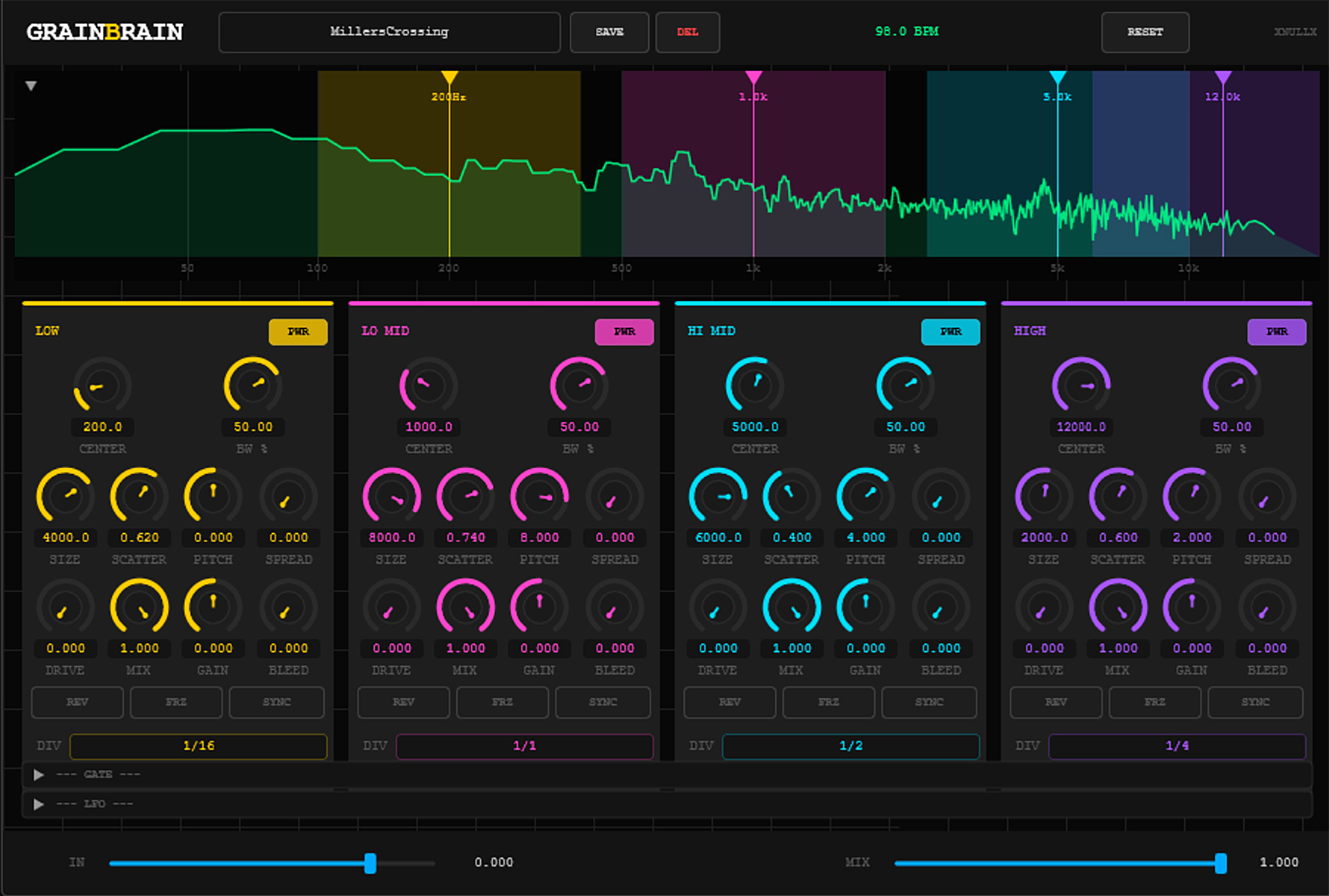
Task: Click the HI MID BLEED knob
Action: coord(940,607)
